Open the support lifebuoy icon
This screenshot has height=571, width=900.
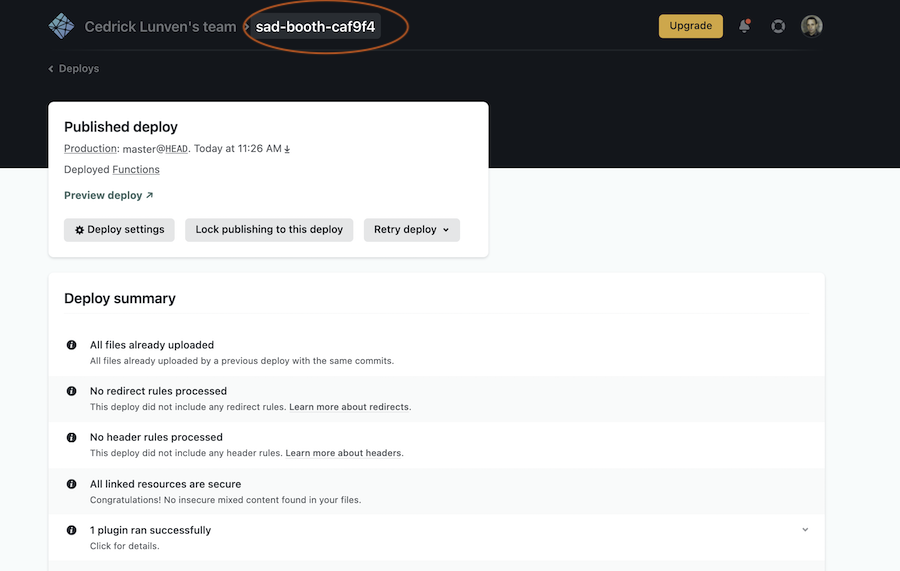click(778, 26)
